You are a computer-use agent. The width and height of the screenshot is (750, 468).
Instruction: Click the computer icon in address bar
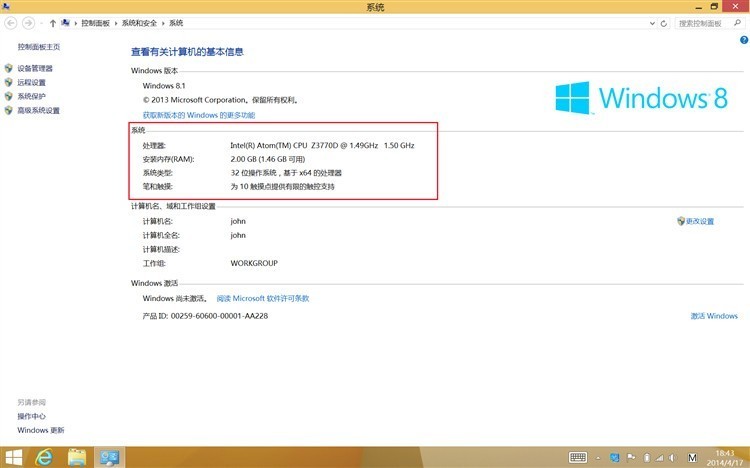click(66, 23)
